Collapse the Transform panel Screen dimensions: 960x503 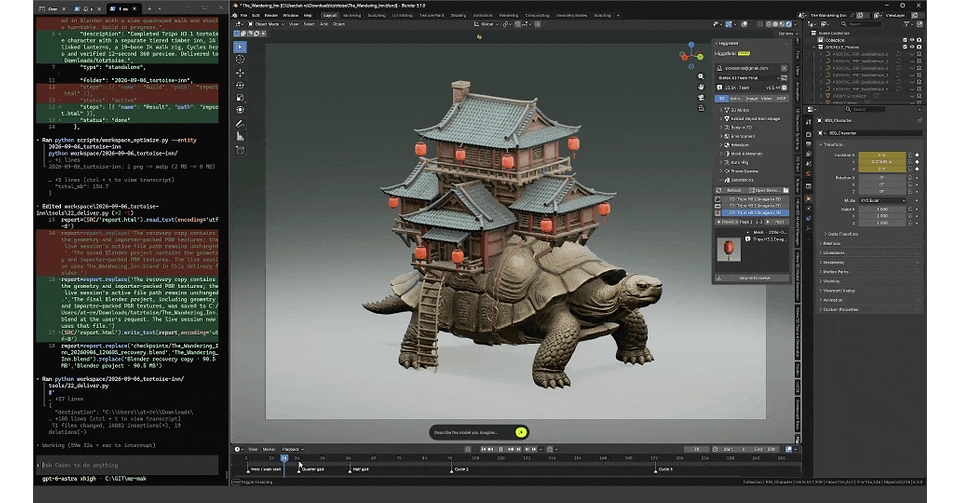(x=833, y=145)
